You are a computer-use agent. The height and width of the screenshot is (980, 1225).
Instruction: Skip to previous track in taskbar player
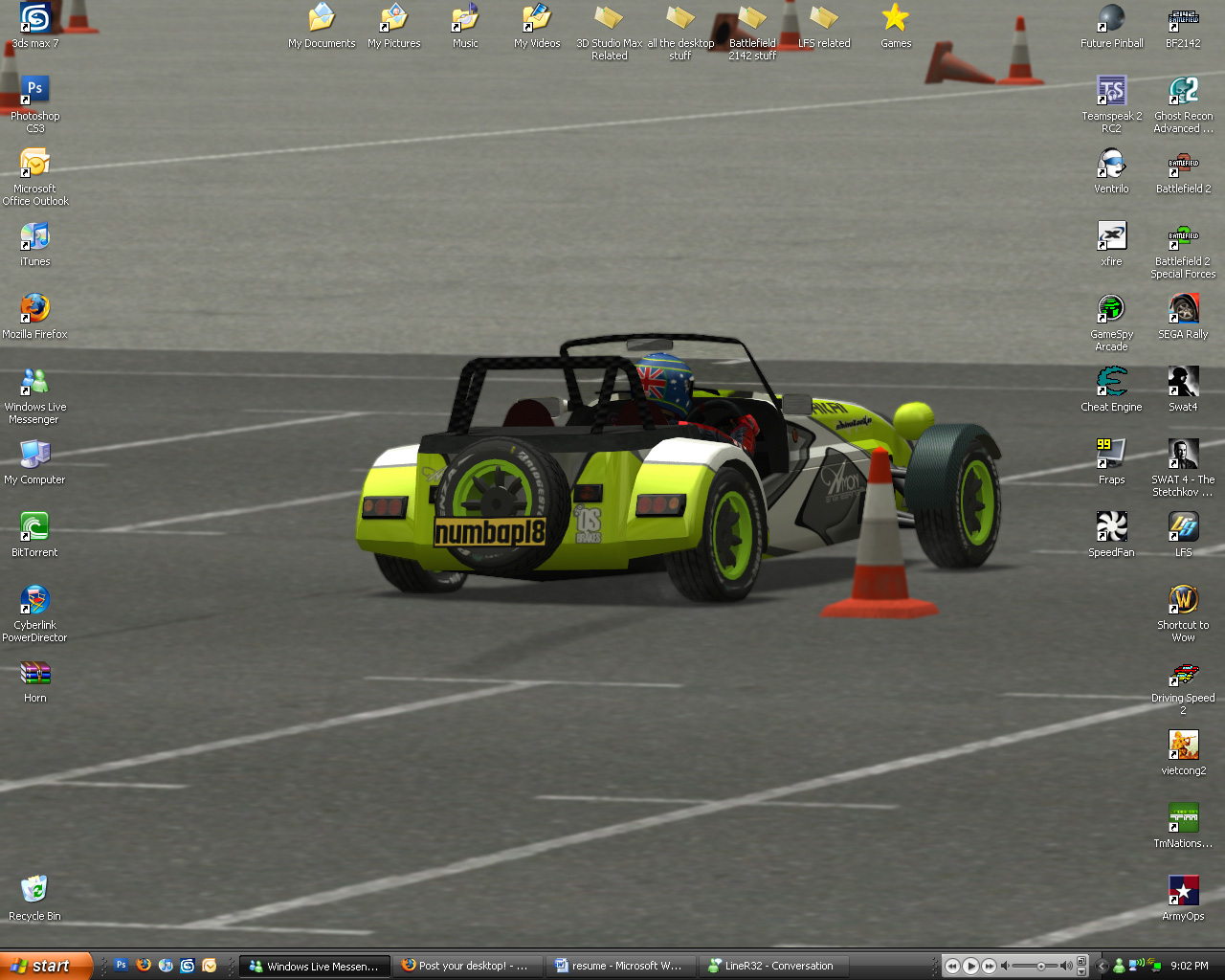(x=952, y=967)
